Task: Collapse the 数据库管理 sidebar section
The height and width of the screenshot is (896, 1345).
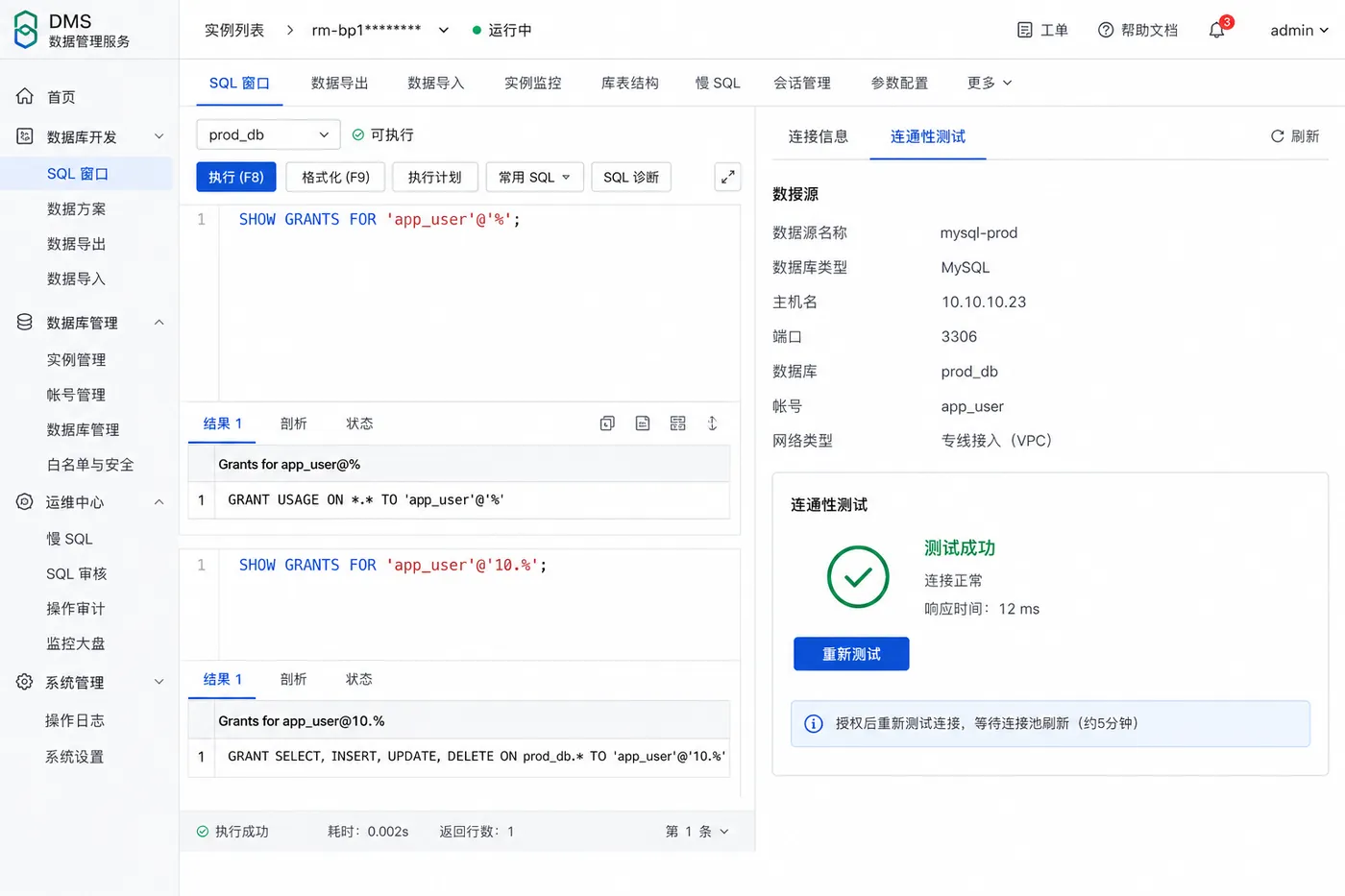Action: [159, 323]
